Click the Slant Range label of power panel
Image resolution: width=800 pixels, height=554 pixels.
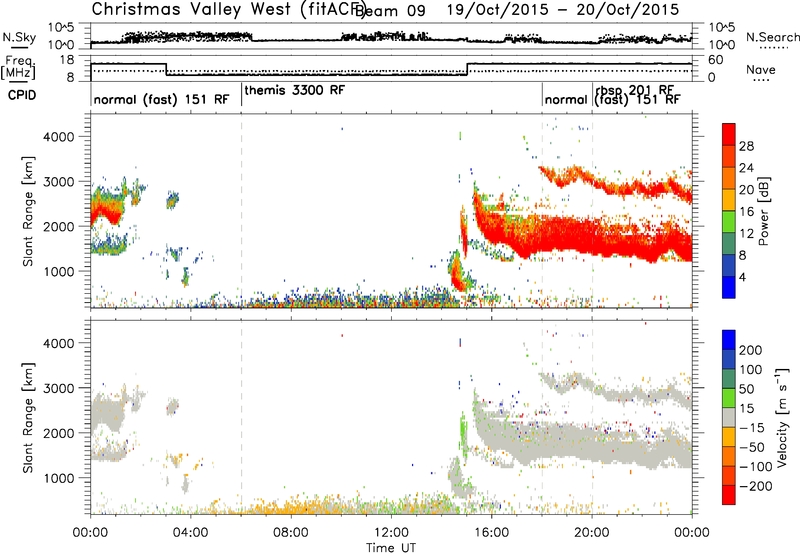click(x=28, y=211)
